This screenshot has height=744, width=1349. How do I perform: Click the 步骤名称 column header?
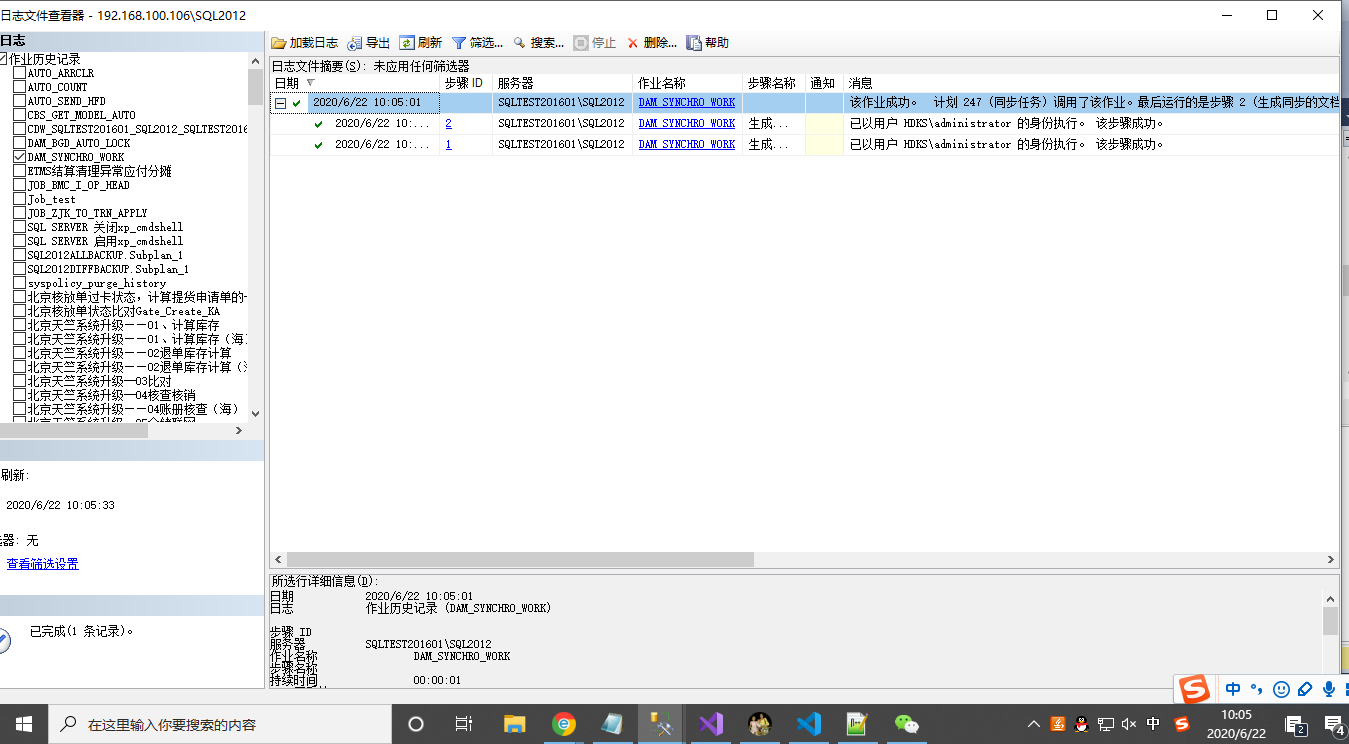coord(774,83)
